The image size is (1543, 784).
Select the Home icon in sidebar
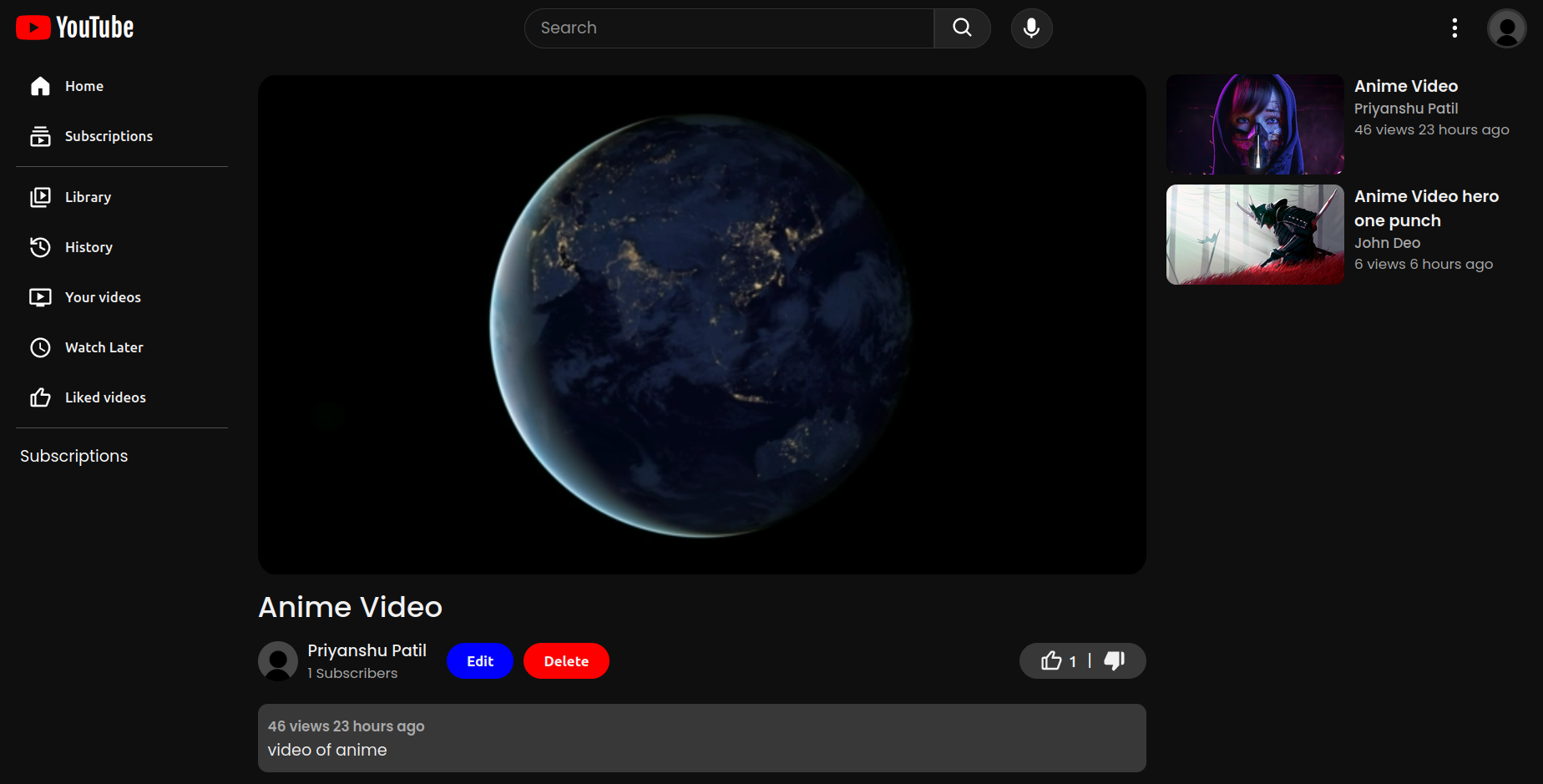click(40, 85)
